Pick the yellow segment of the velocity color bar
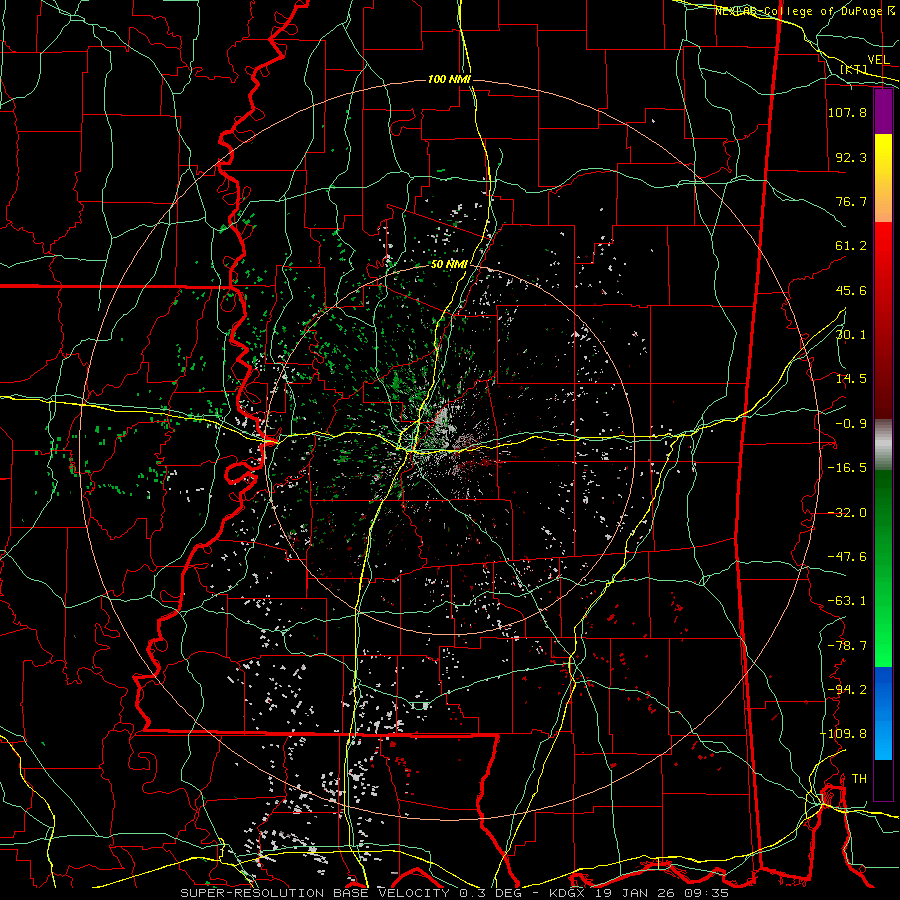The height and width of the screenshot is (900, 900). pos(883,152)
